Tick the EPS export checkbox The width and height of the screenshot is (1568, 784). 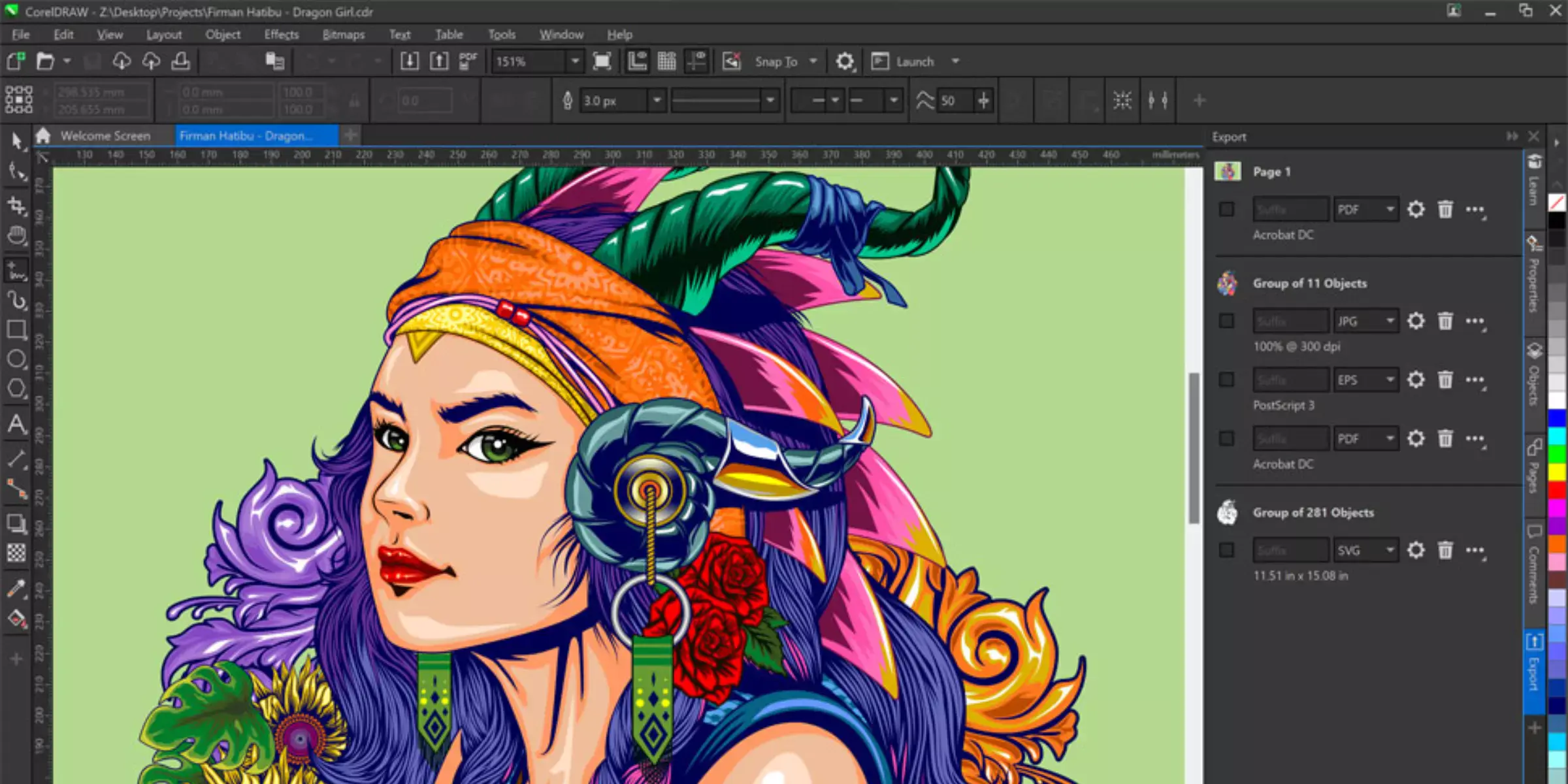(x=1226, y=380)
